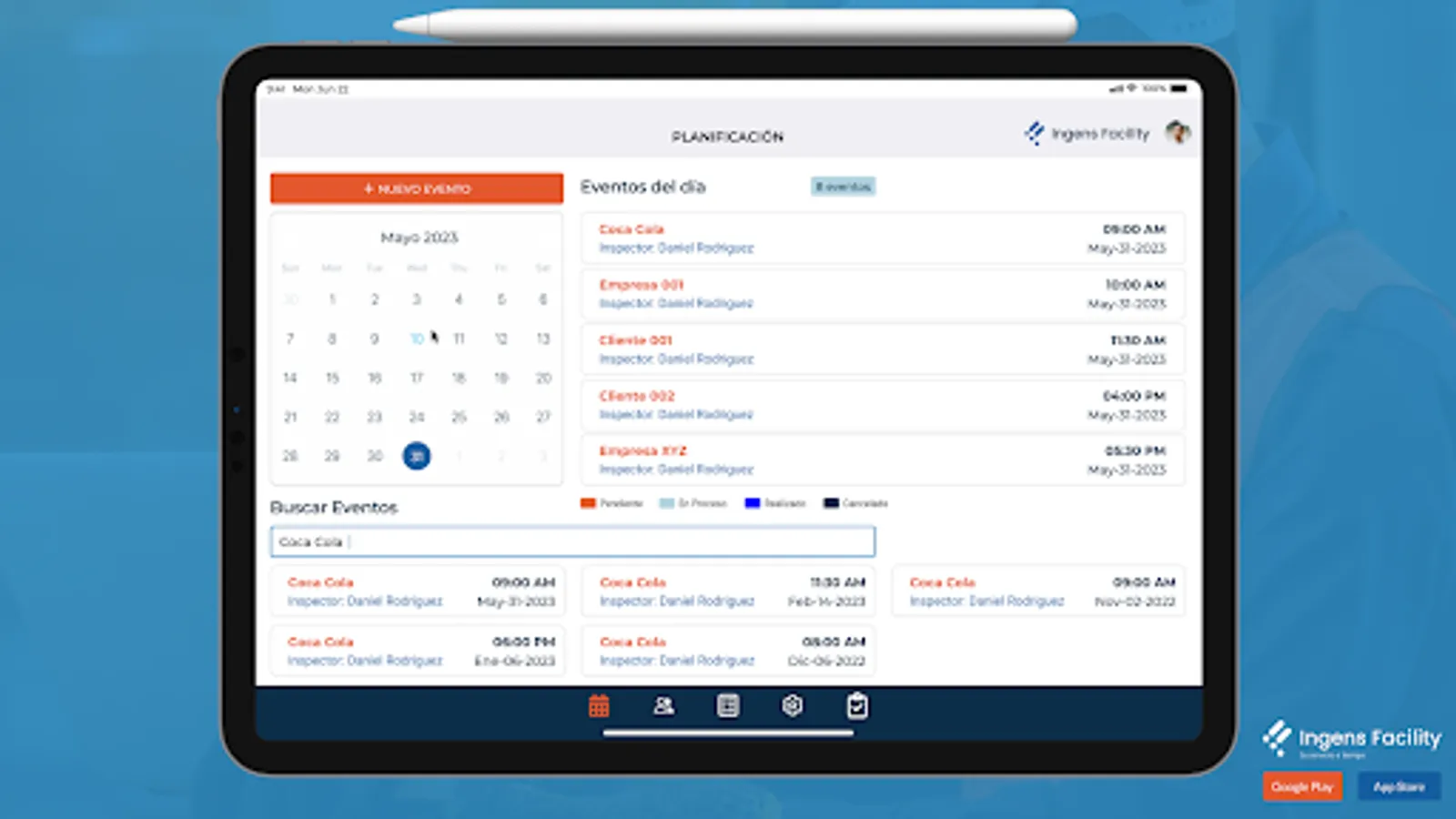The height and width of the screenshot is (819, 1456).
Task: Open the clipboard checklist tab in bottom navigation
Action: 857,705
